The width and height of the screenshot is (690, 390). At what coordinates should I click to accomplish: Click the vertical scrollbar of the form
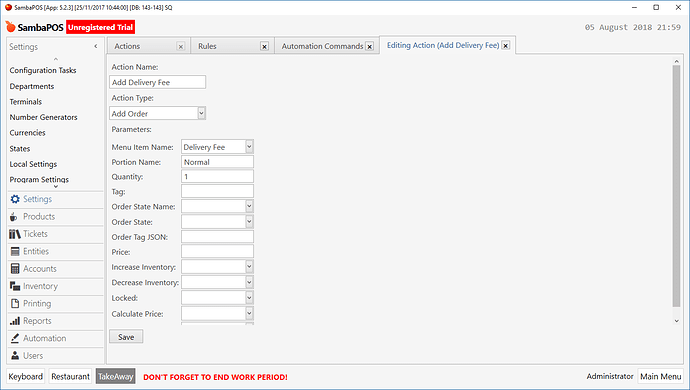click(x=676, y=185)
